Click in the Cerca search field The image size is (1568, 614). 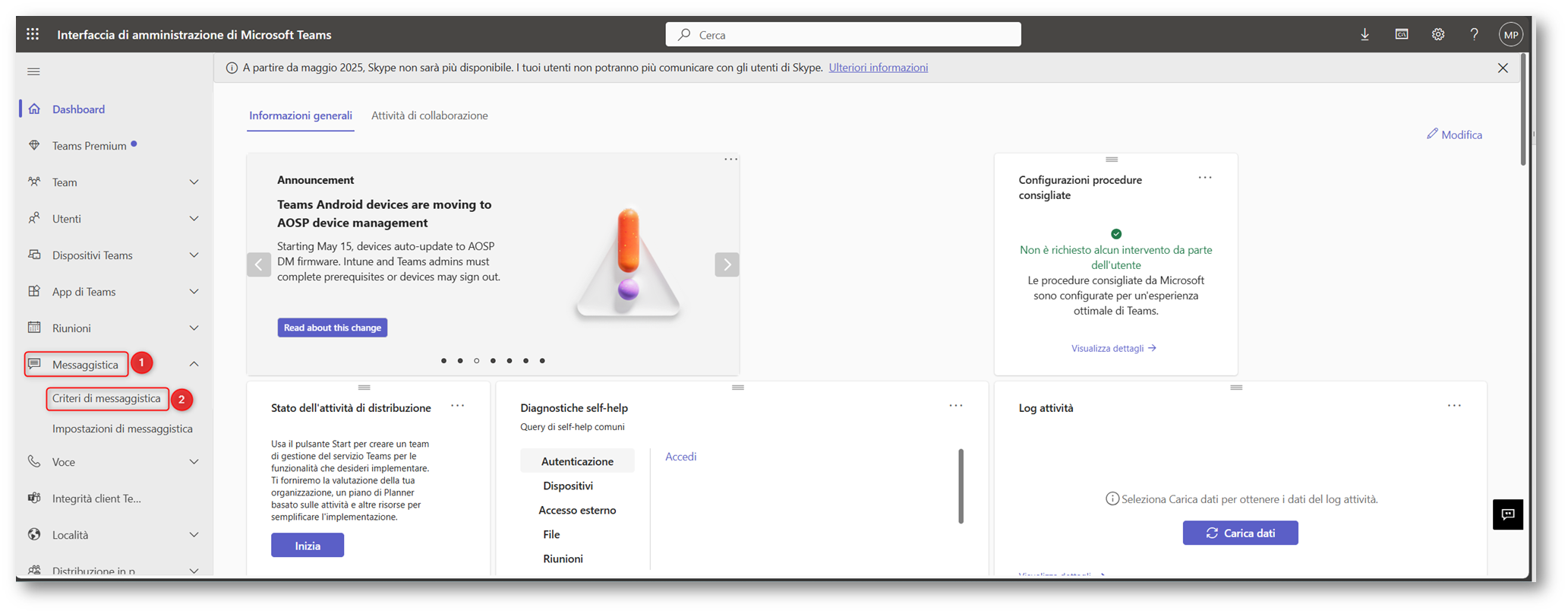[843, 34]
